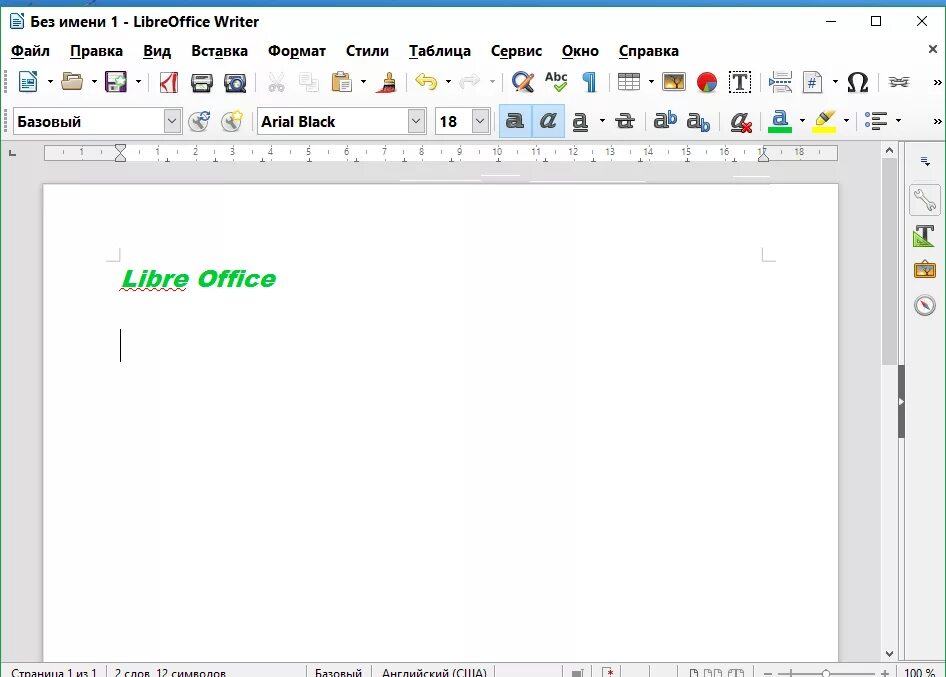The image size is (946, 677).
Task: Toggle strikethrough formatting
Action: point(624,121)
